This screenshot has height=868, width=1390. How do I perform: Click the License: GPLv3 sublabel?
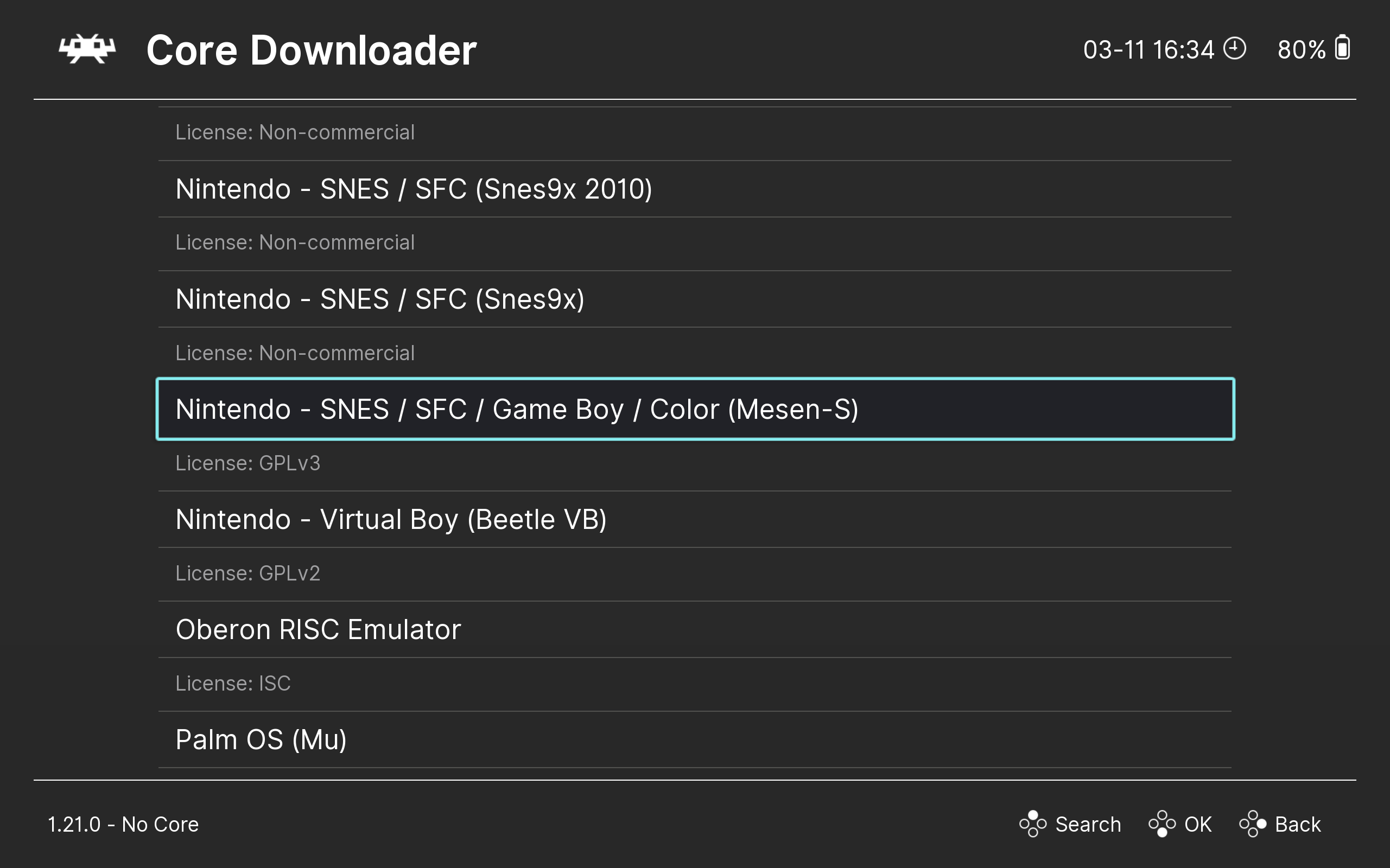click(x=247, y=463)
